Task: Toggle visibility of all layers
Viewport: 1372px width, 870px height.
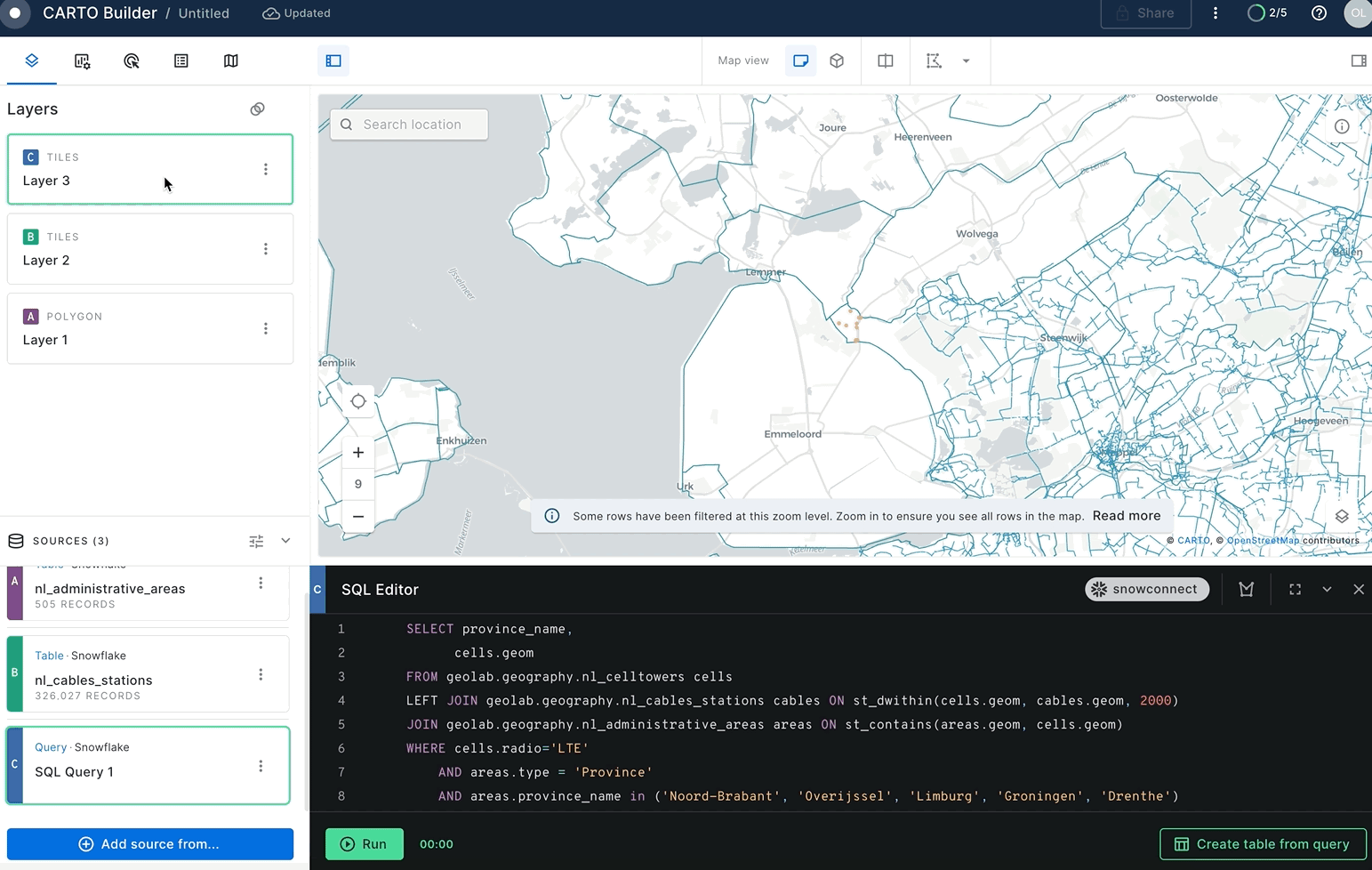Action: click(258, 109)
